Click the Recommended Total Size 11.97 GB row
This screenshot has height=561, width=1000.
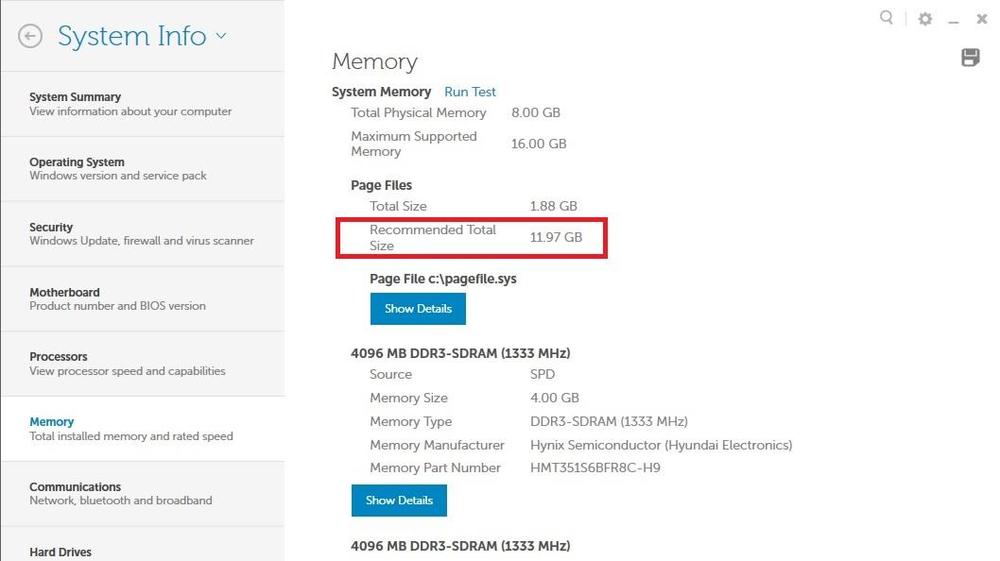click(x=471, y=238)
